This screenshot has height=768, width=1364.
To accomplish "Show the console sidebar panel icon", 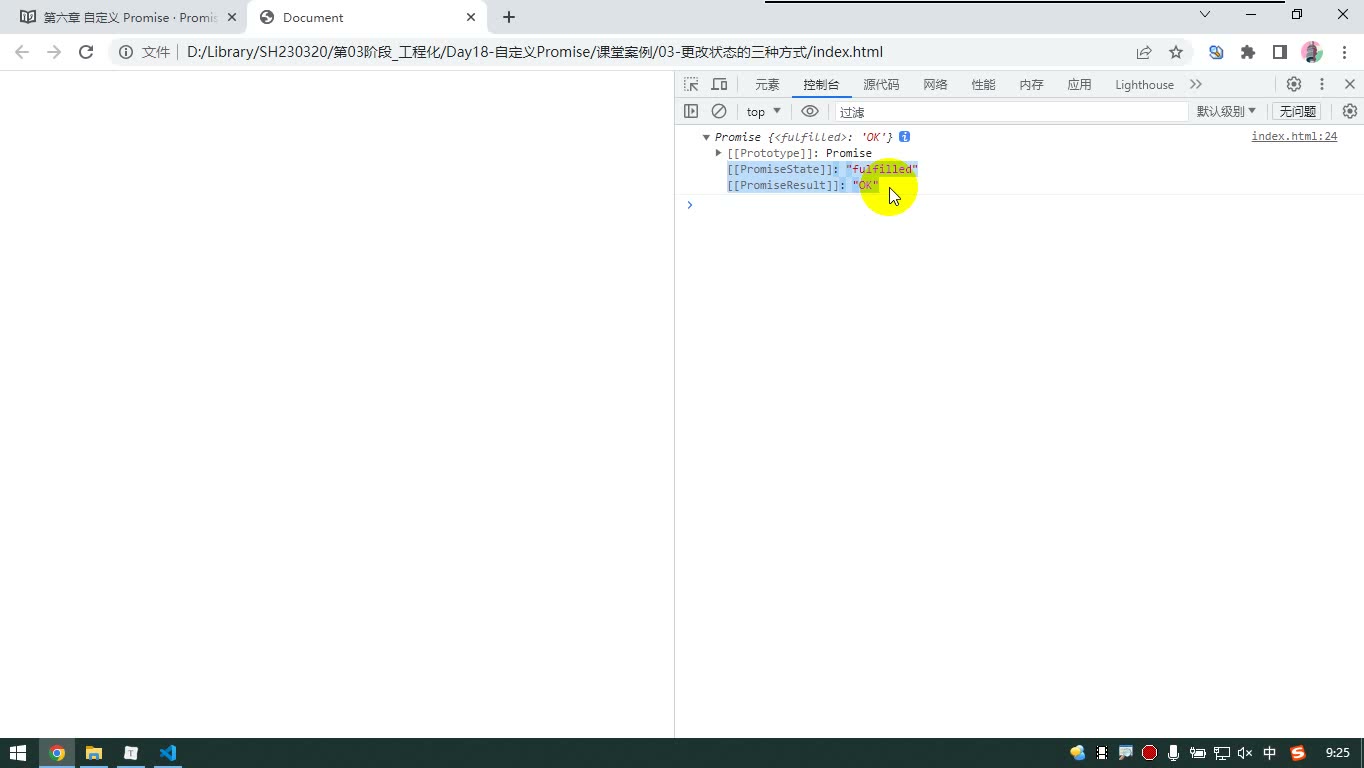I will pyautogui.click(x=691, y=111).
